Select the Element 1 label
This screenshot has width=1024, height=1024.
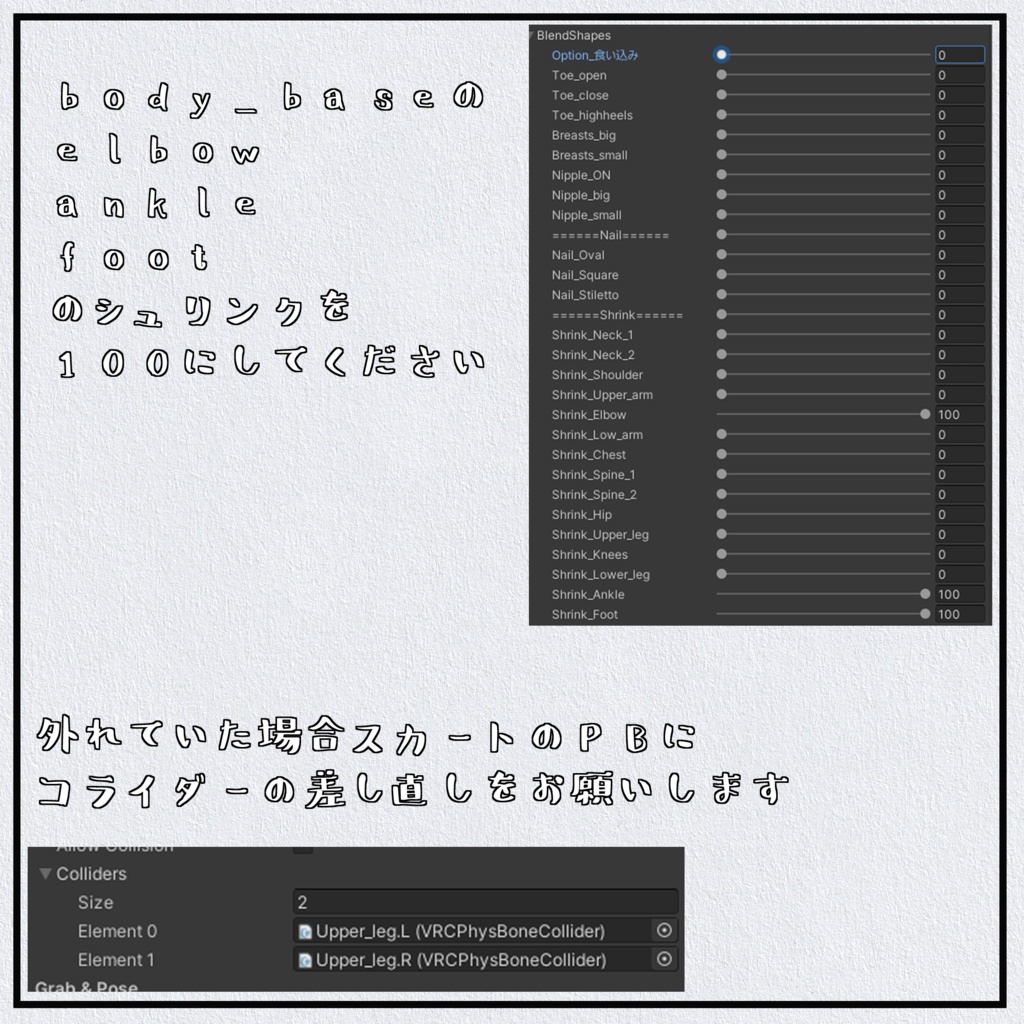116,959
